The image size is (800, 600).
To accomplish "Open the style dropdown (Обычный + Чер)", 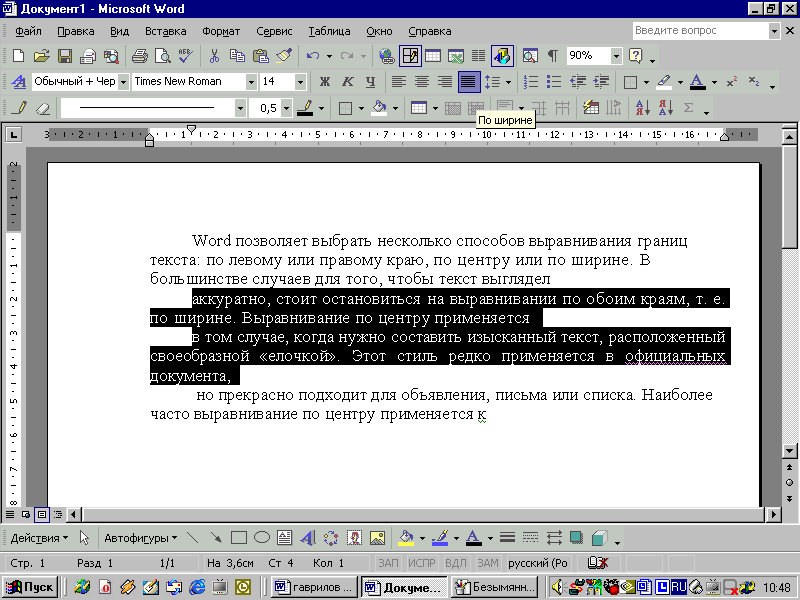I will (x=123, y=82).
